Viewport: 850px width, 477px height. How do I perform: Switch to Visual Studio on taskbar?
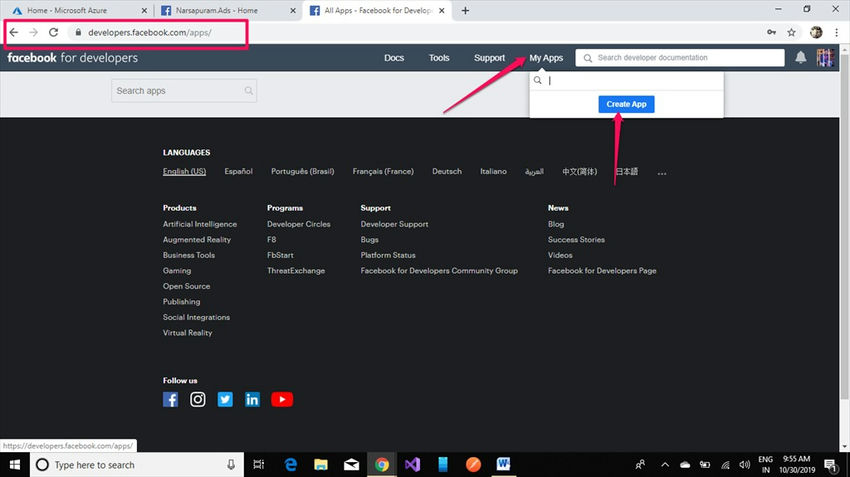(x=412, y=465)
